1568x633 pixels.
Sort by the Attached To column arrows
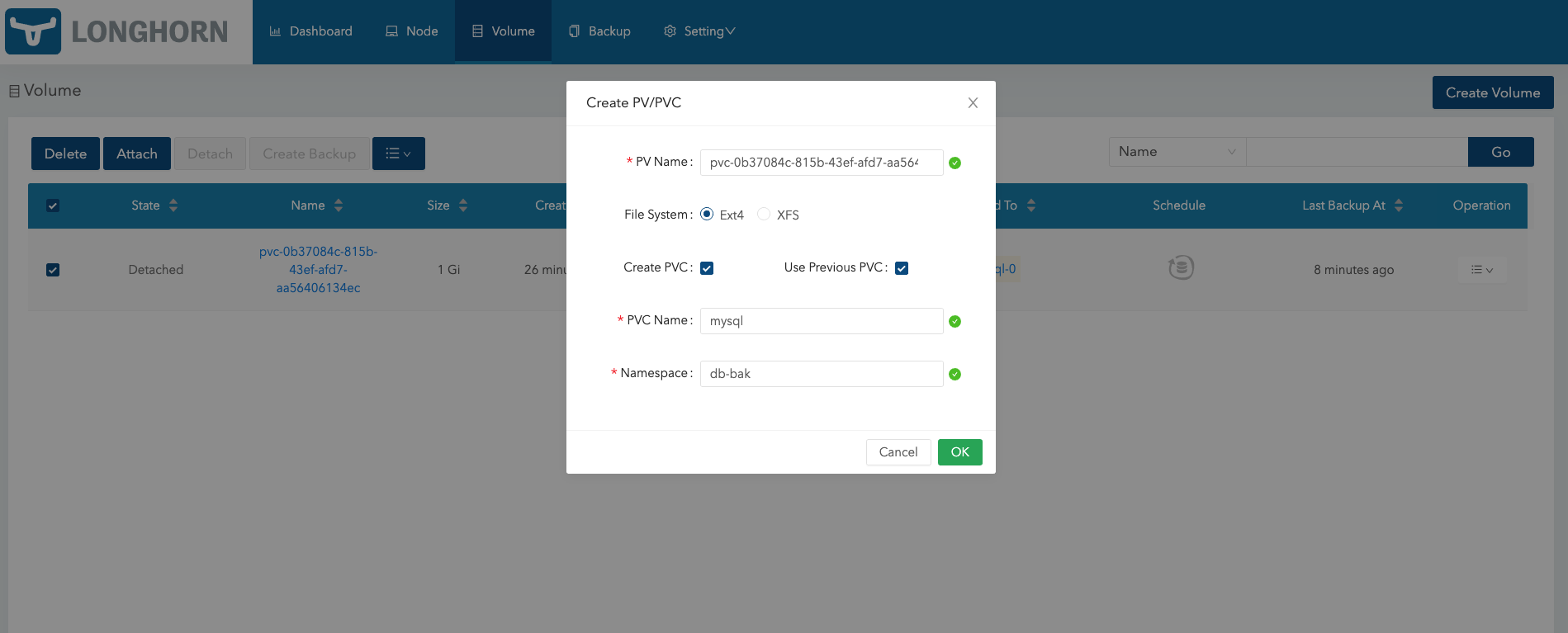pos(1031,205)
